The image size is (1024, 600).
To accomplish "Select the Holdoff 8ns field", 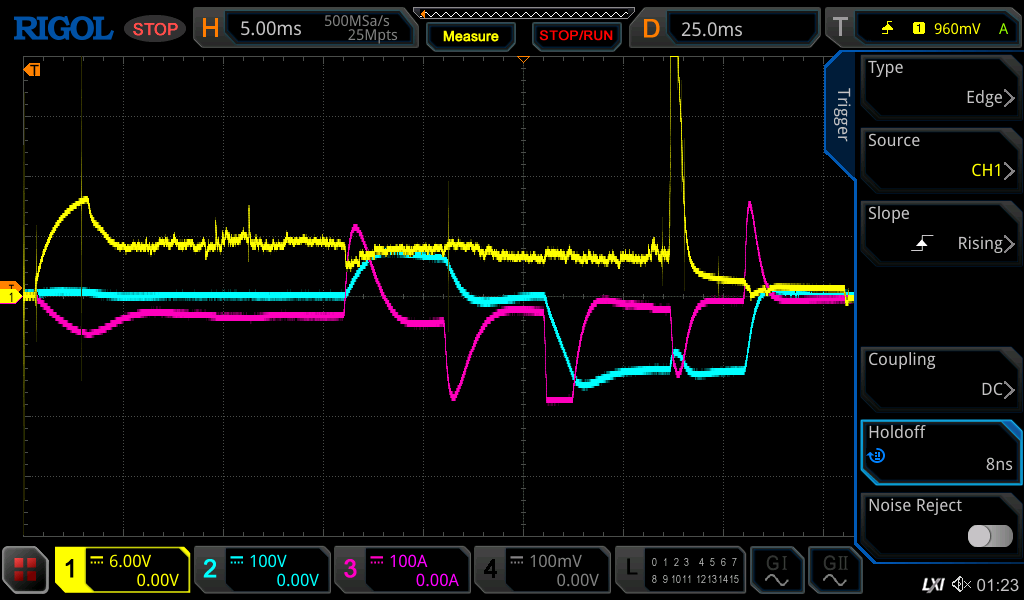I will [x=940, y=449].
